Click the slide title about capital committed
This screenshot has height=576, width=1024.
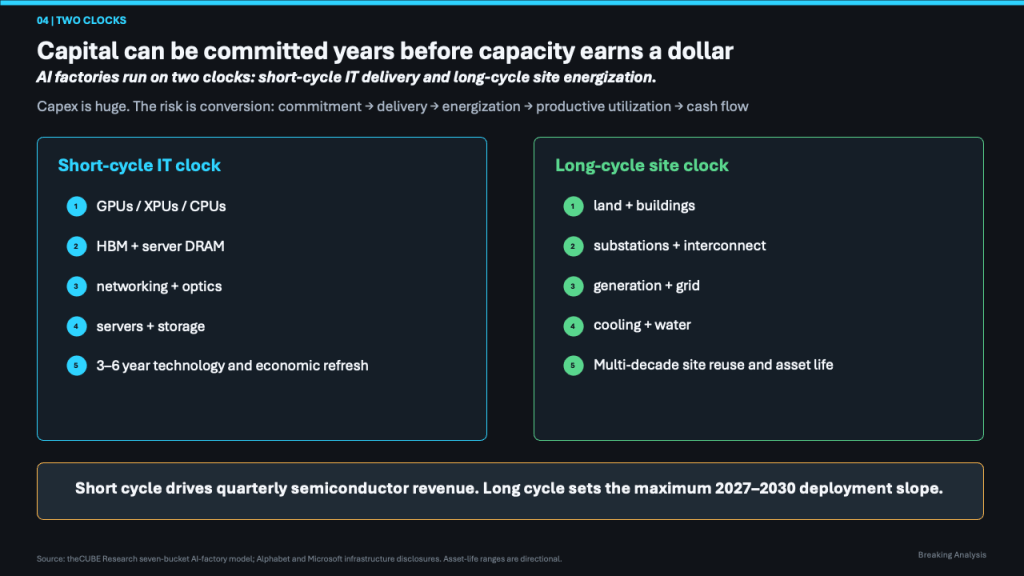[385, 51]
